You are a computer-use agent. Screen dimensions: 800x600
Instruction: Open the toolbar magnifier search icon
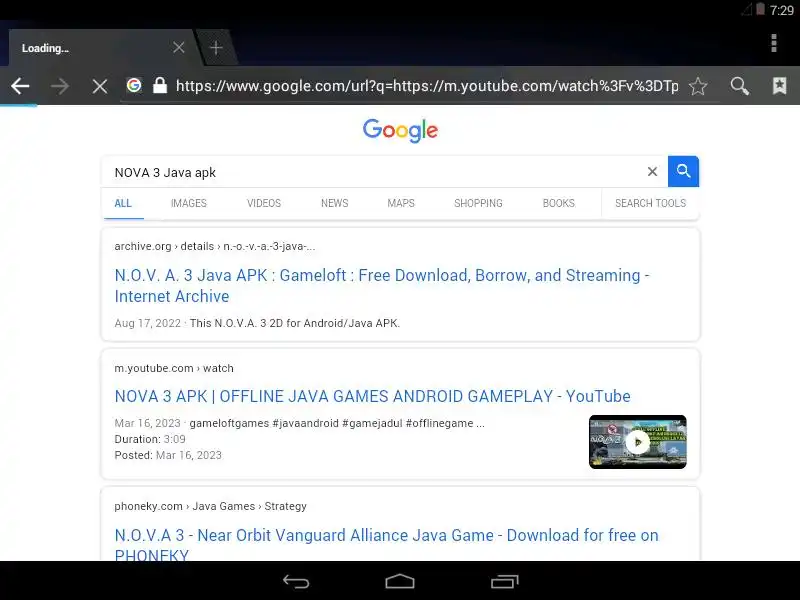(x=739, y=86)
